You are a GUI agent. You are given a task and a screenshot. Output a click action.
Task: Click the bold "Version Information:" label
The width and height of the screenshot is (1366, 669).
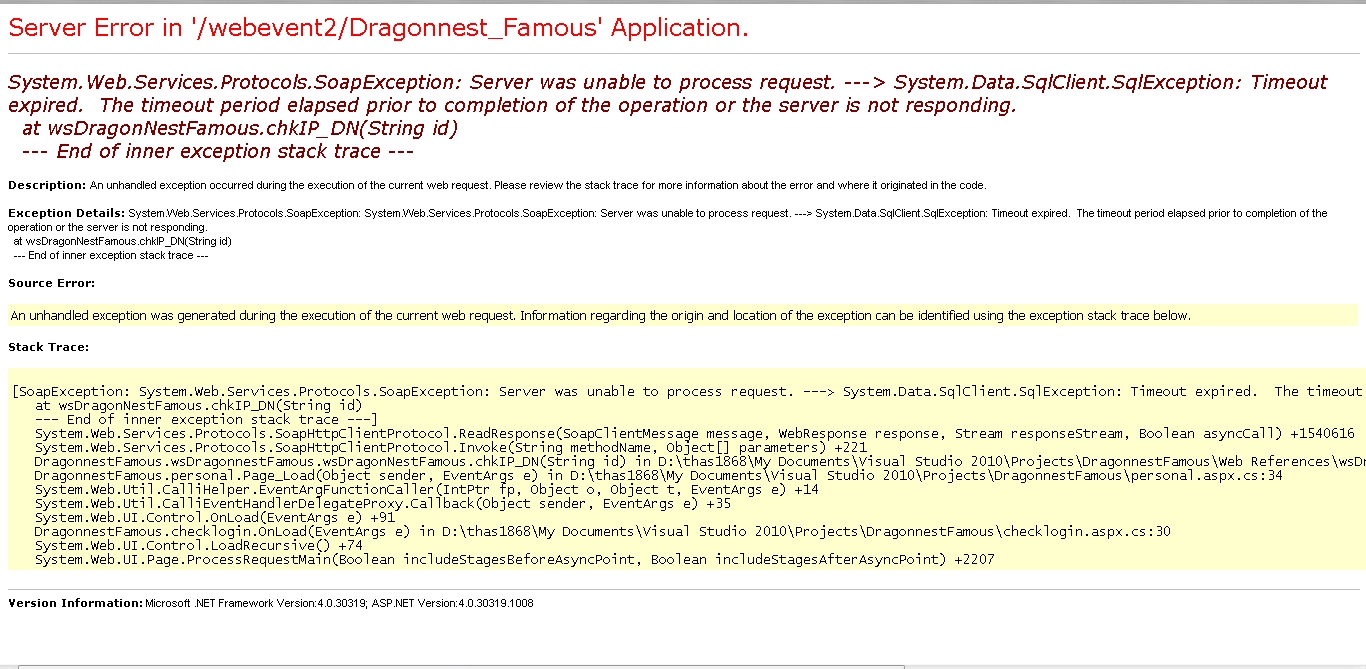pyautogui.click(x=76, y=603)
